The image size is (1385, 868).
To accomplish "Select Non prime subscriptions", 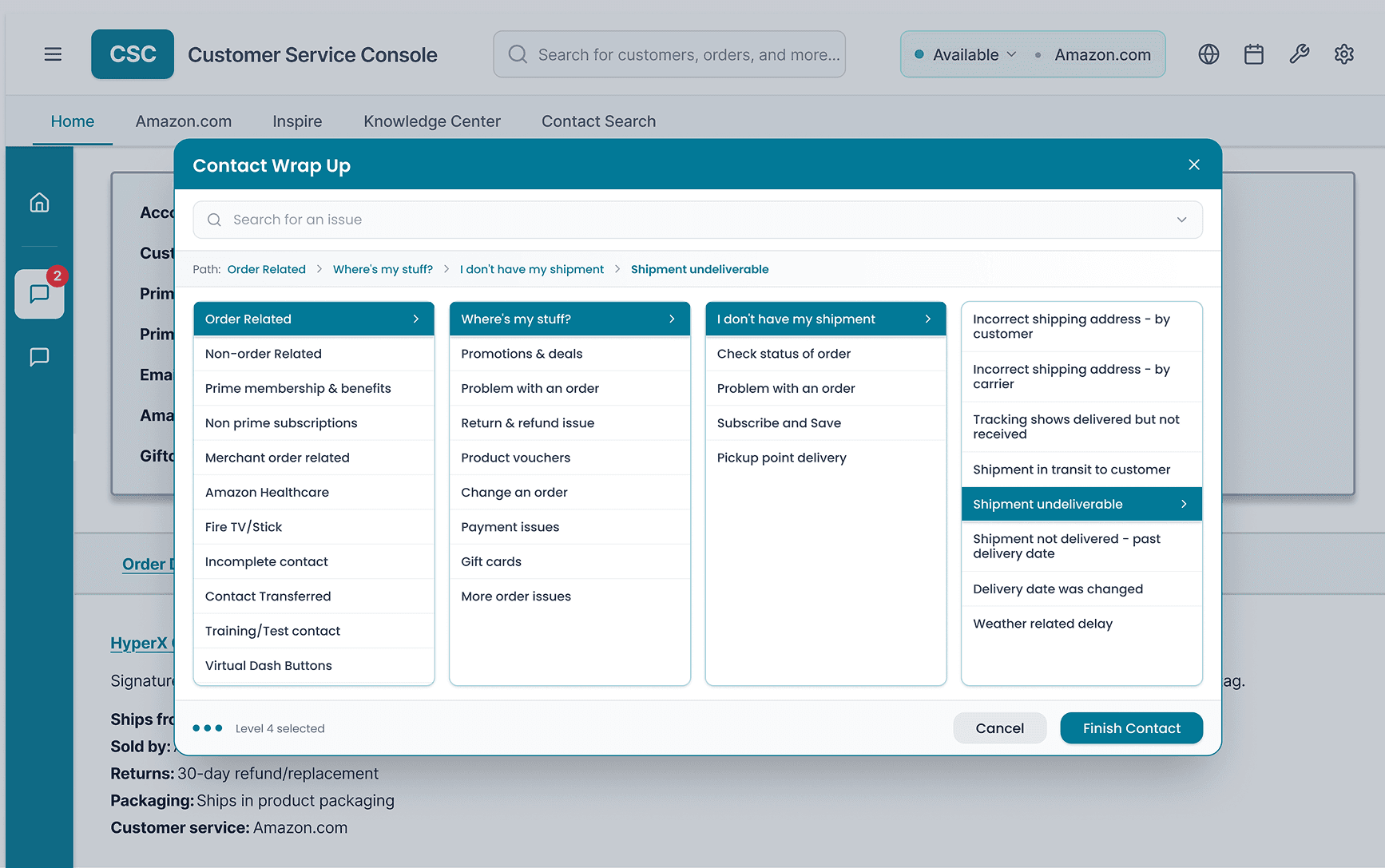I will click(314, 423).
